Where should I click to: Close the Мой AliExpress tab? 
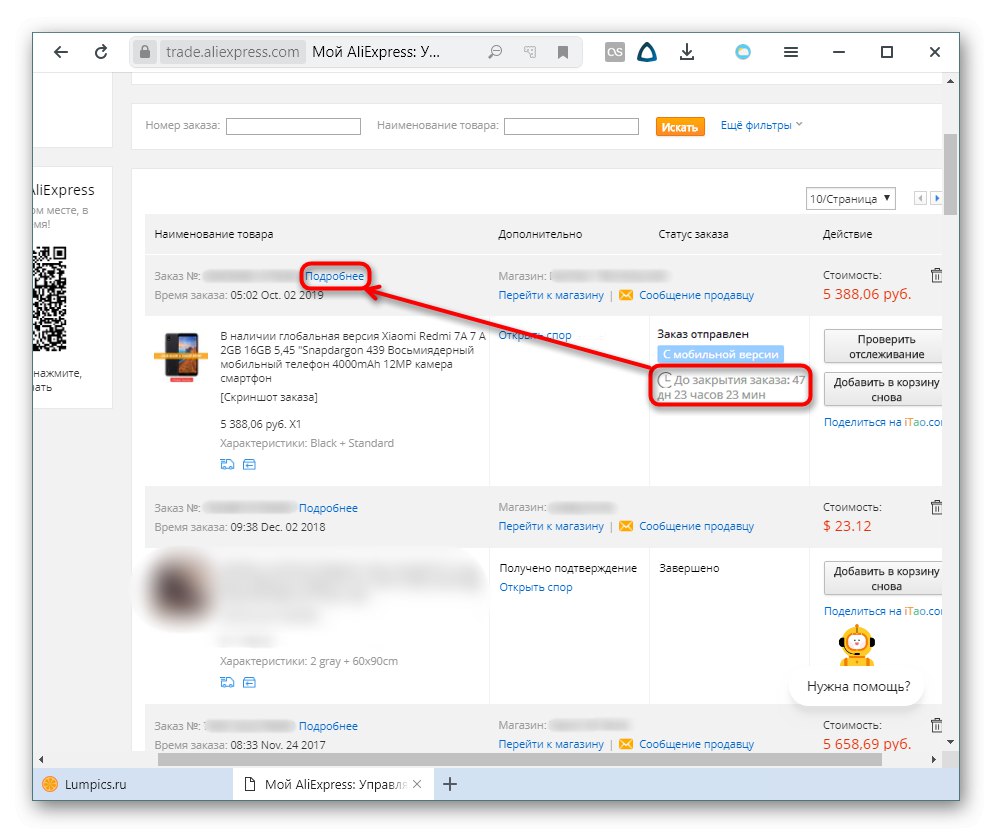tap(417, 784)
